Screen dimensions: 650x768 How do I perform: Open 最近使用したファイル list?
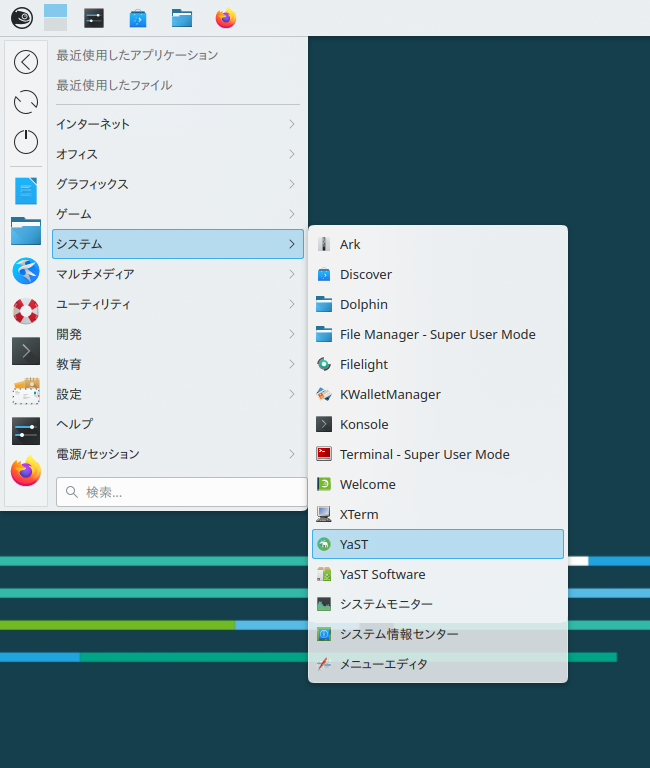click(x=114, y=85)
